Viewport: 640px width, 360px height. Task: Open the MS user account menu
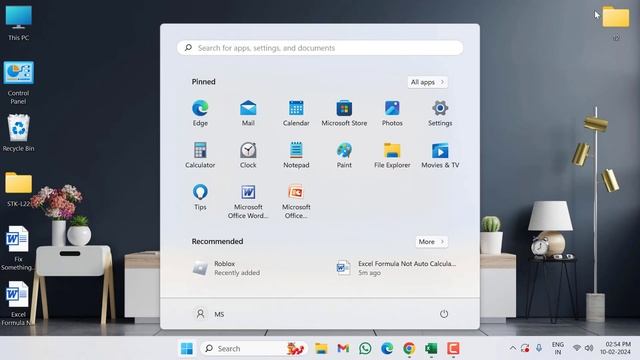coord(209,314)
